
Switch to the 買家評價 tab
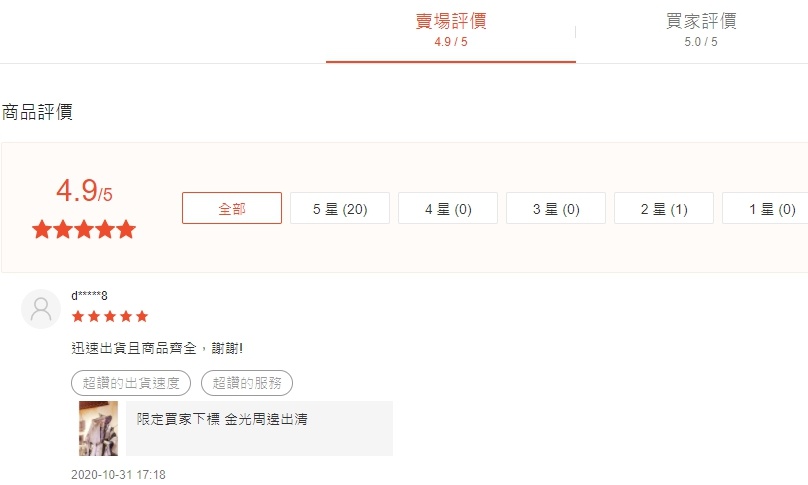click(x=701, y=30)
